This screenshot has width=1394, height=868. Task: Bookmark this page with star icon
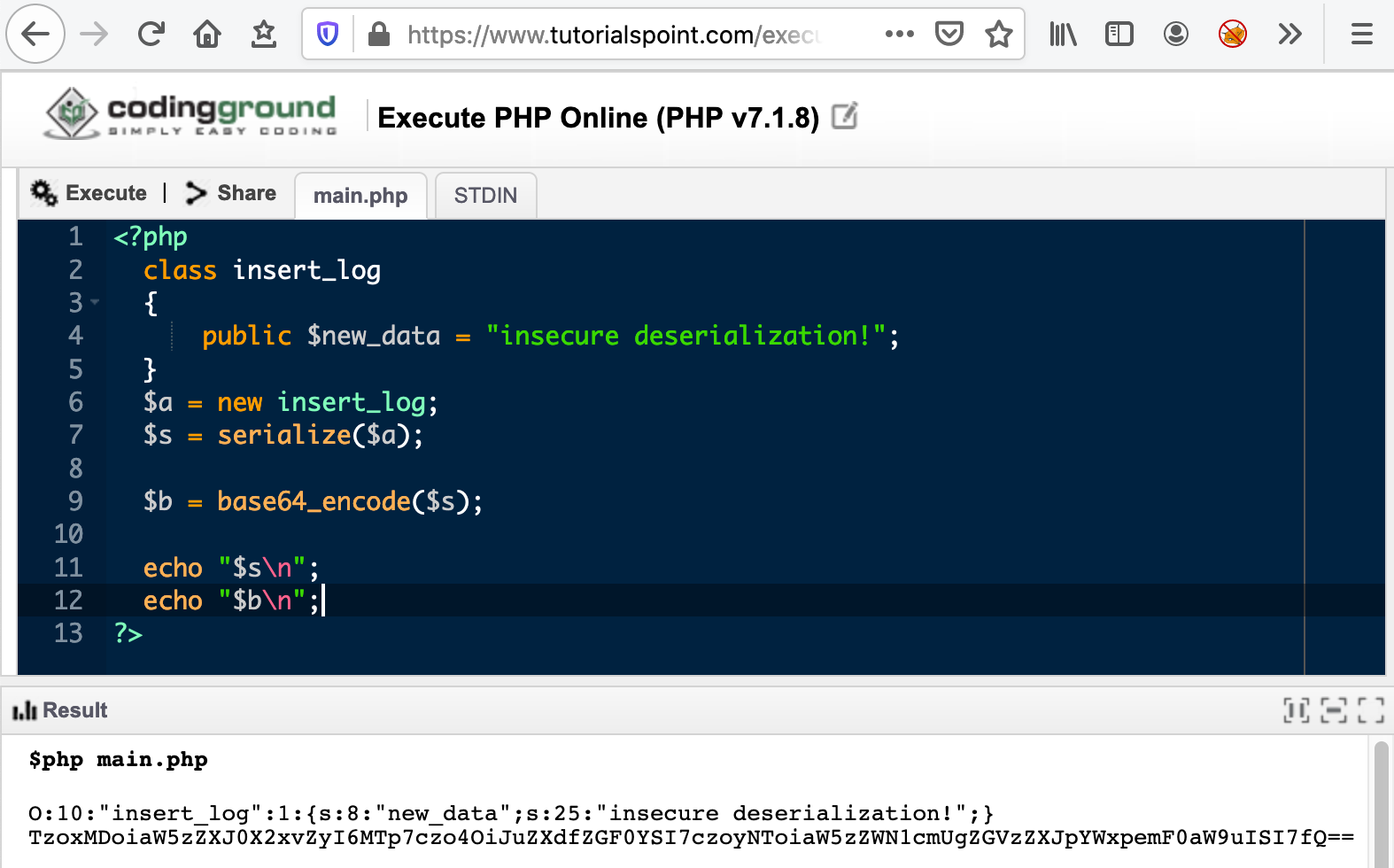pos(999,35)
